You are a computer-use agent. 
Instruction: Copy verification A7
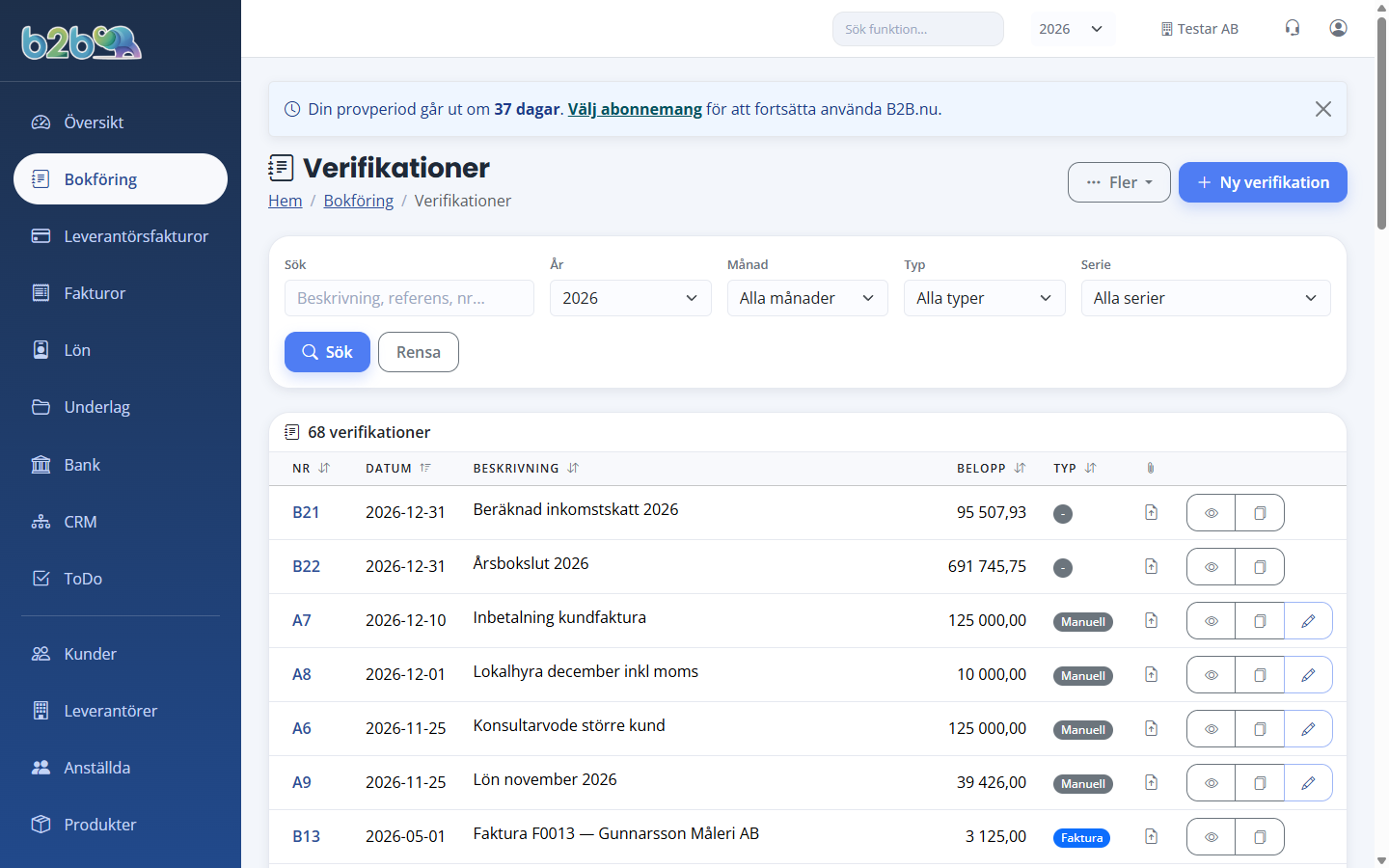(1260, 621)
